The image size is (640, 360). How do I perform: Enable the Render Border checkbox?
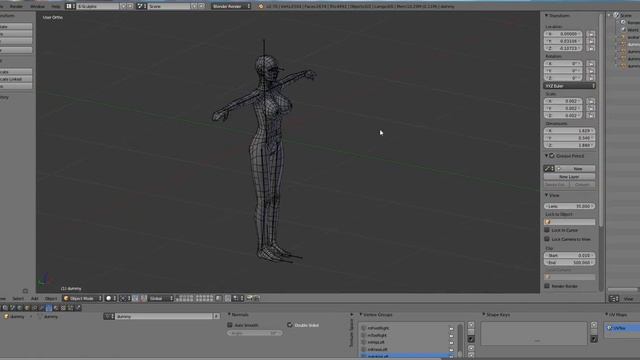coord(547,286)
